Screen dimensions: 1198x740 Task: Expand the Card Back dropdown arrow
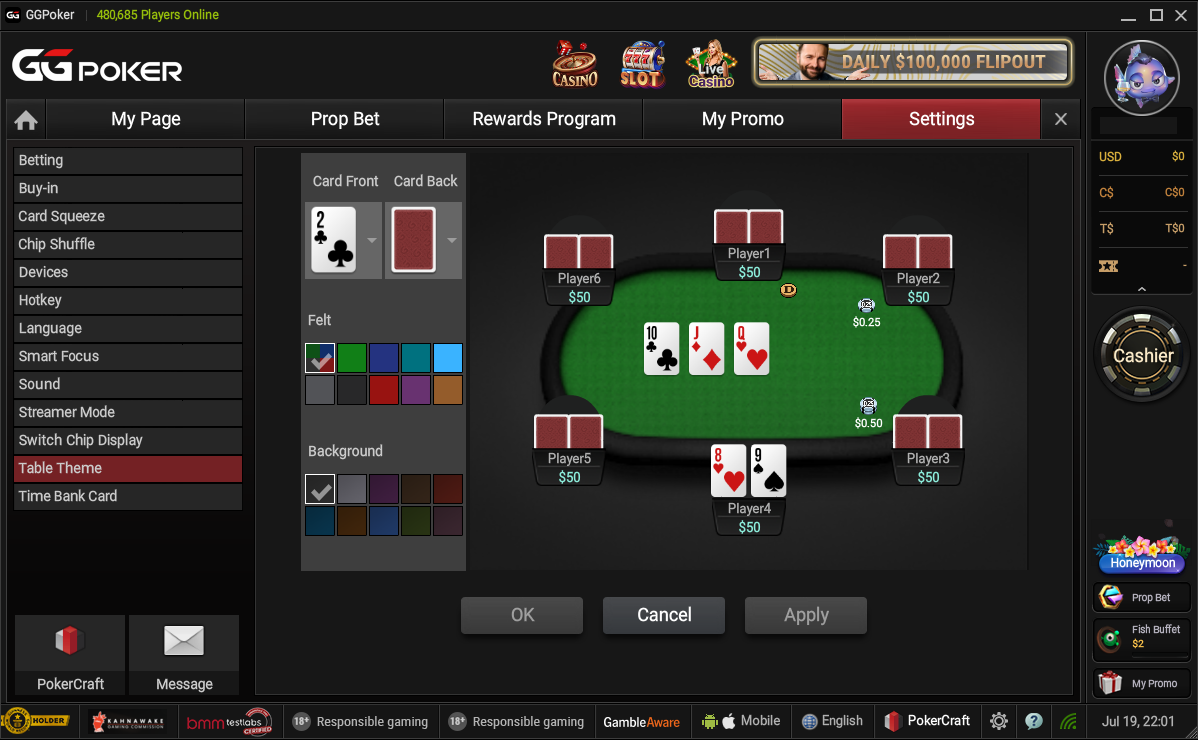click(x=452, y=240)
